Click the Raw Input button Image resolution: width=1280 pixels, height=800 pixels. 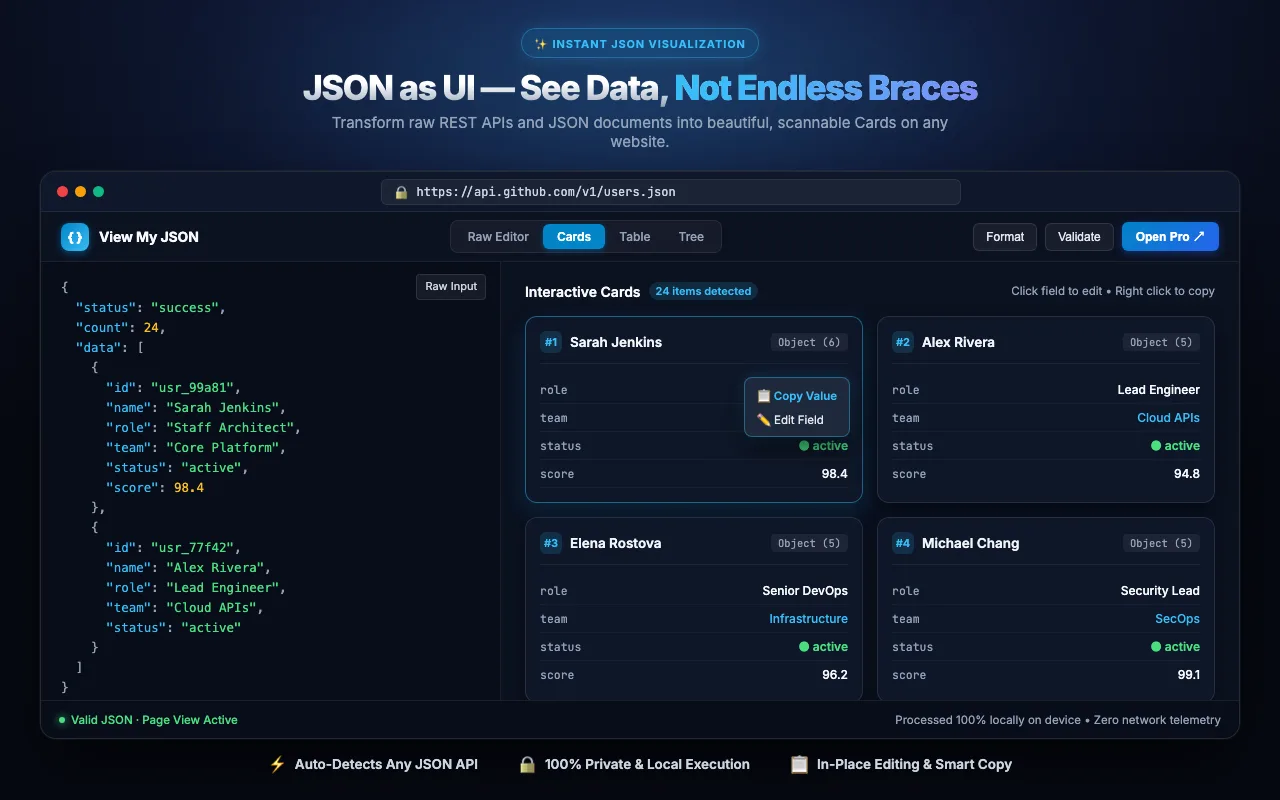pos(451,287)
